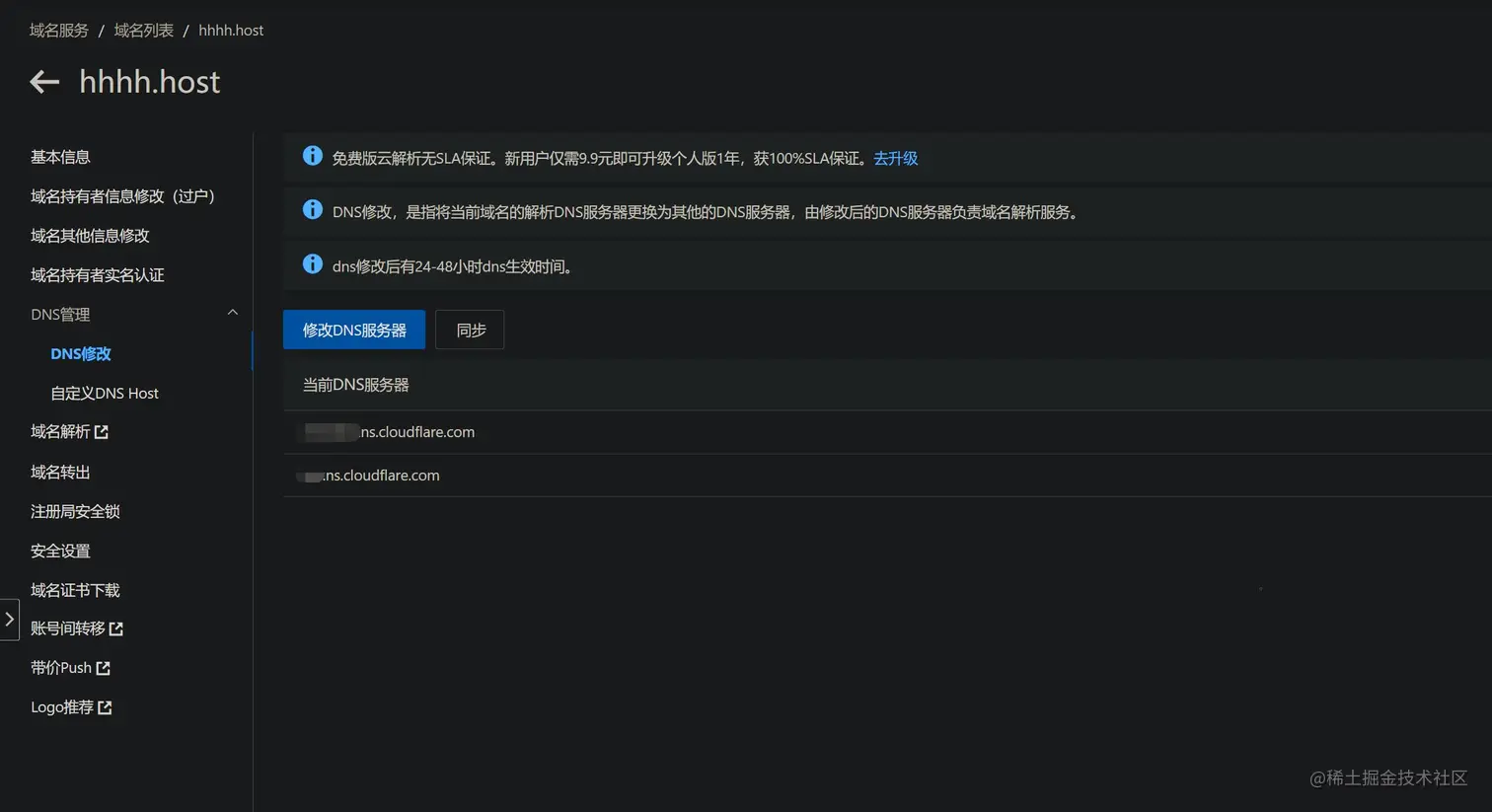Click the 当前DNS服务器 table header
This screenshot has height=812, width=1492.
point(887,385)
